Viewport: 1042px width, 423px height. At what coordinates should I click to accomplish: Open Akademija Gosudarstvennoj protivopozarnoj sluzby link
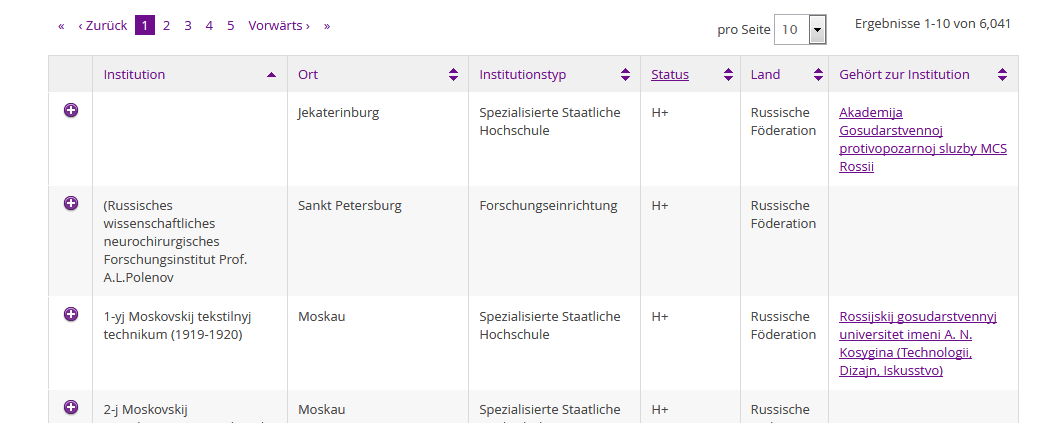pos(922,139)
